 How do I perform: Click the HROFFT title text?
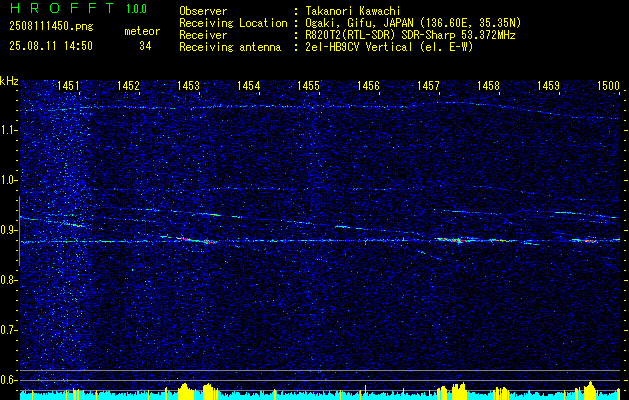click(61, 8)
